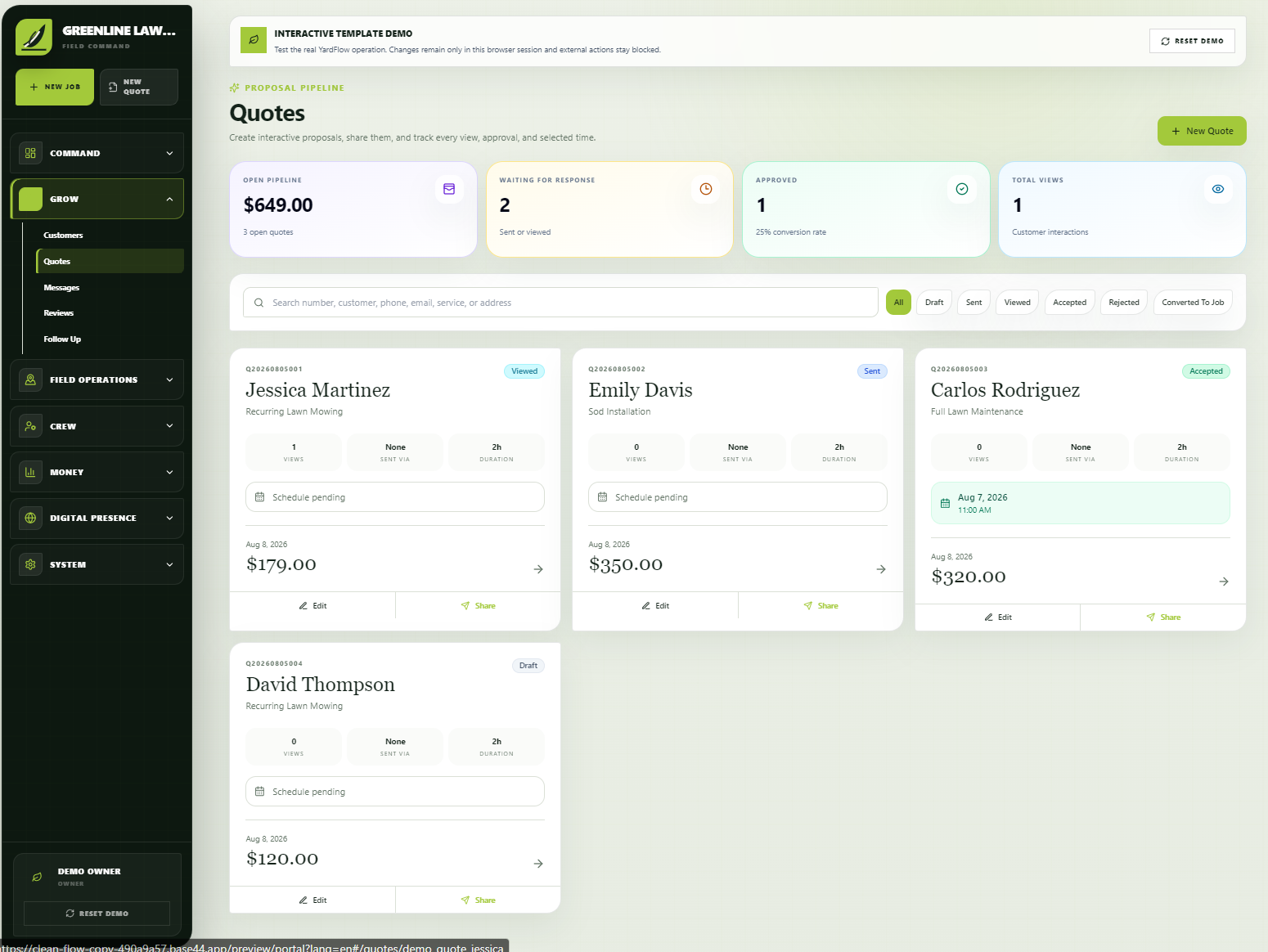Go to Reviews in the Grow menu
This screenshot has width=1268, height=952.
[59, 313]
